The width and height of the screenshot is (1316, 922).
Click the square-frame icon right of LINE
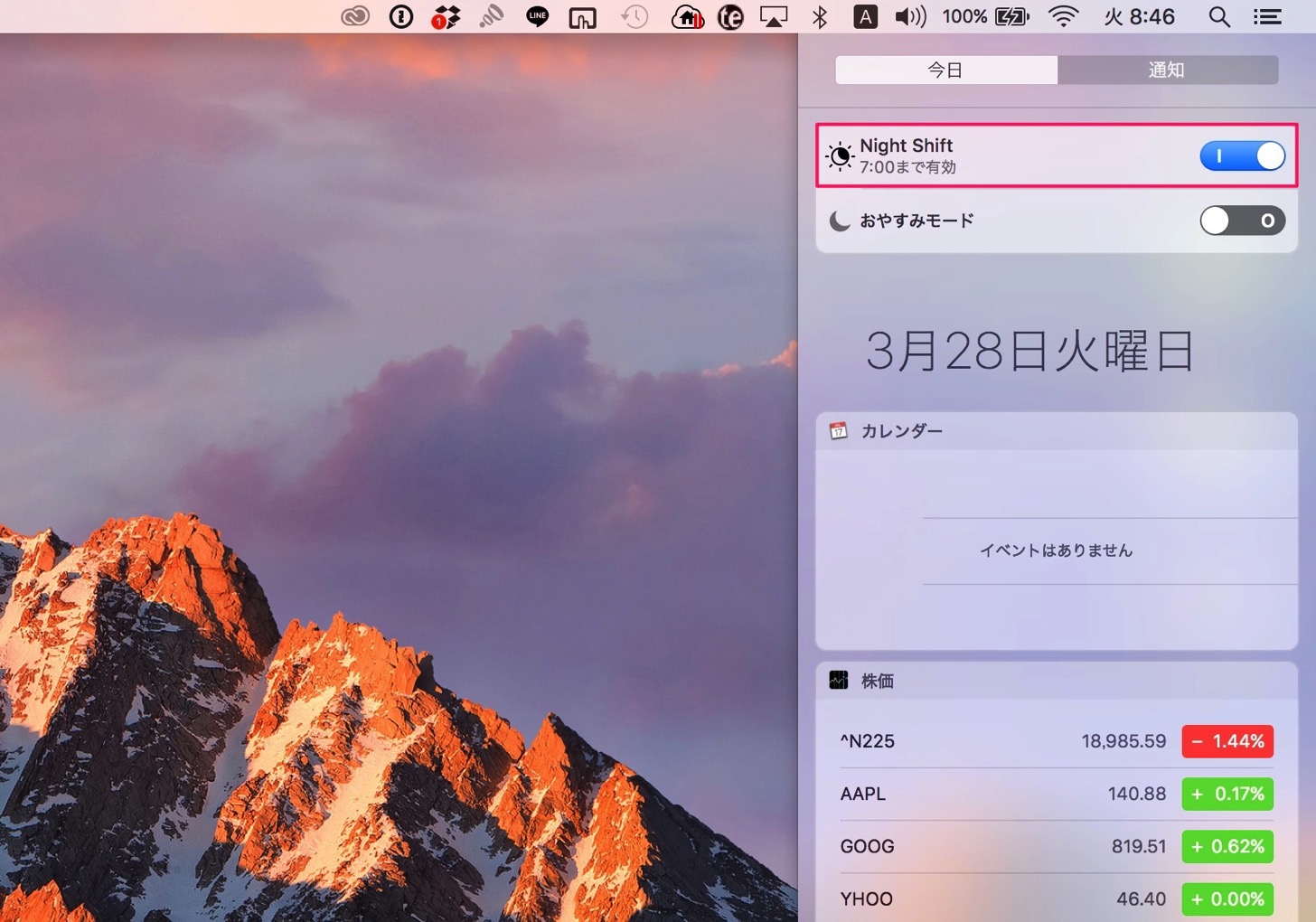[x=583, y=17]
